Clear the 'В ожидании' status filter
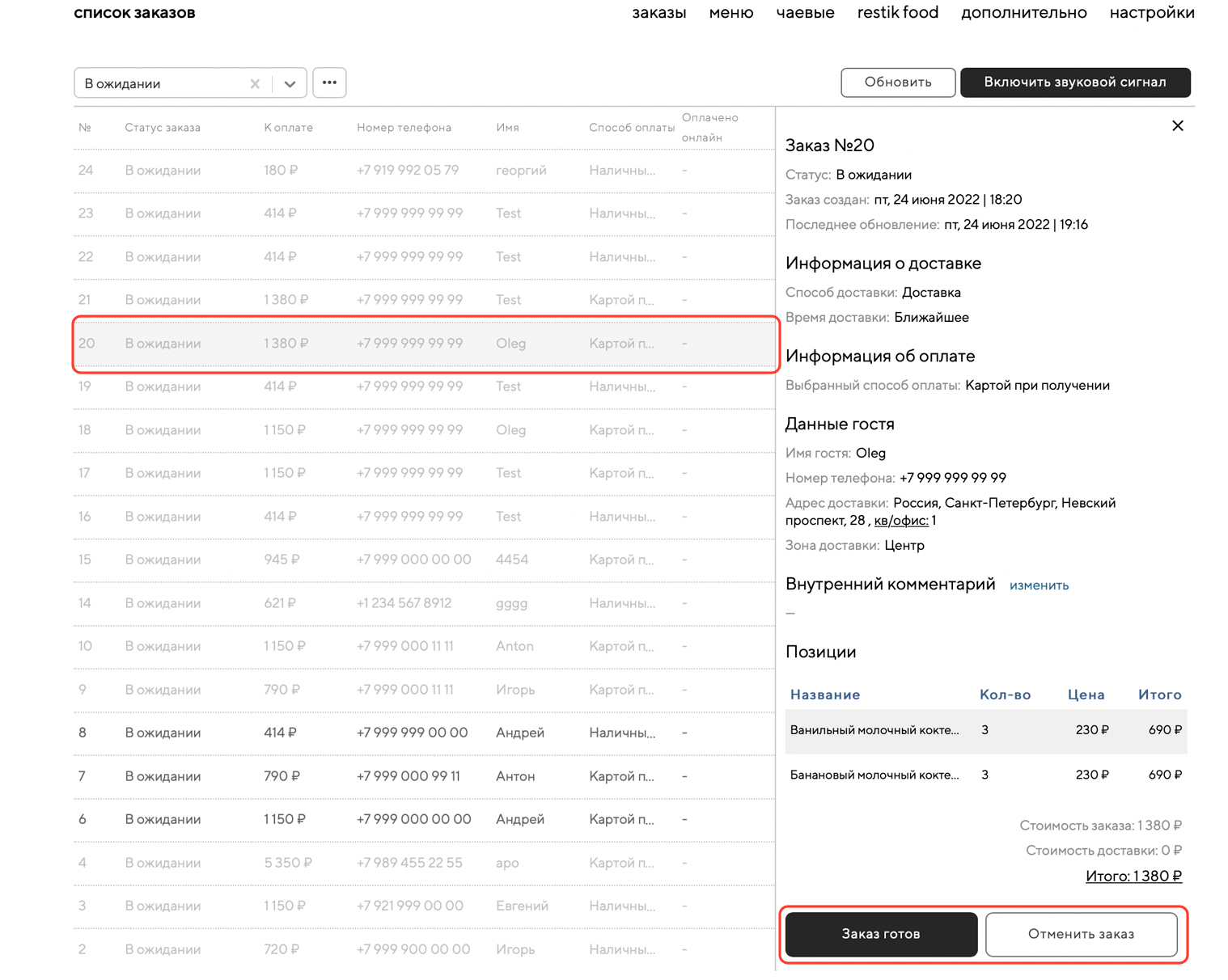Image resolution: width=1228 pixels, height=980 pixels. pos(255,83)
